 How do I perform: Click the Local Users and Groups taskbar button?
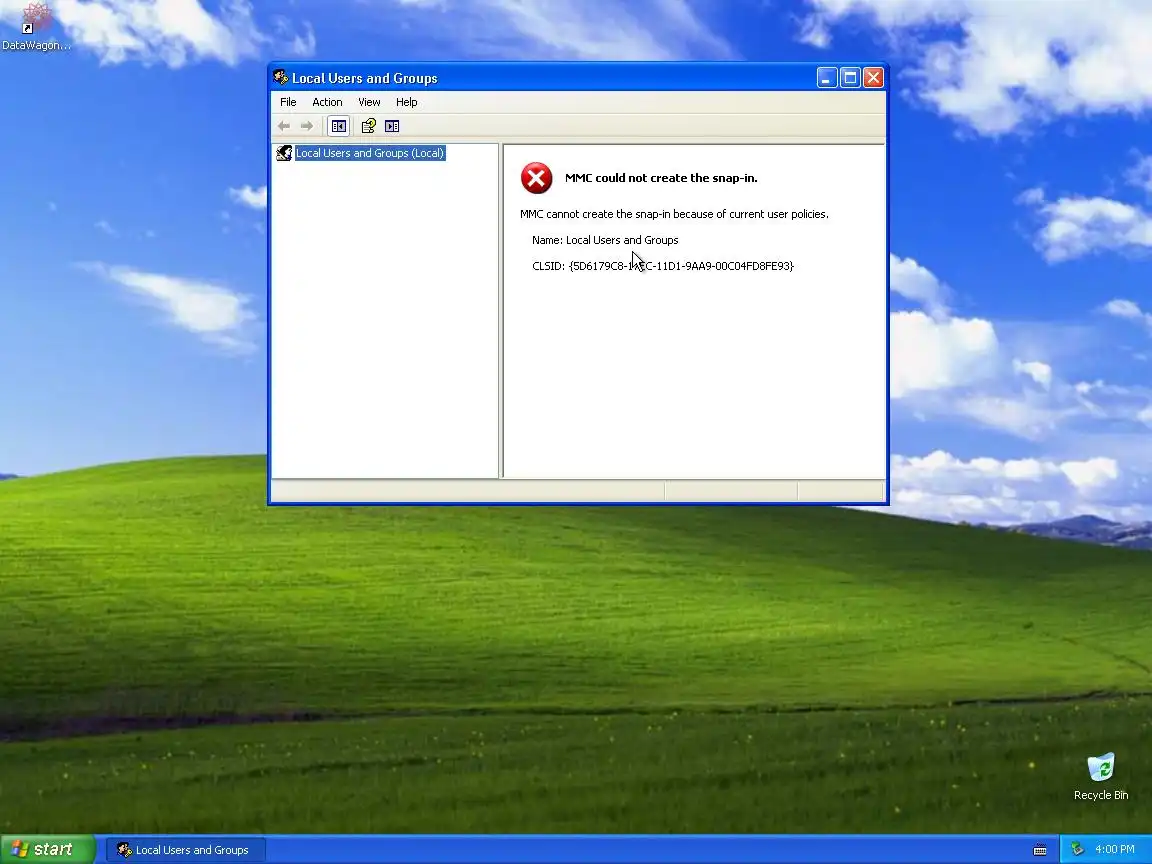[186, 850]
